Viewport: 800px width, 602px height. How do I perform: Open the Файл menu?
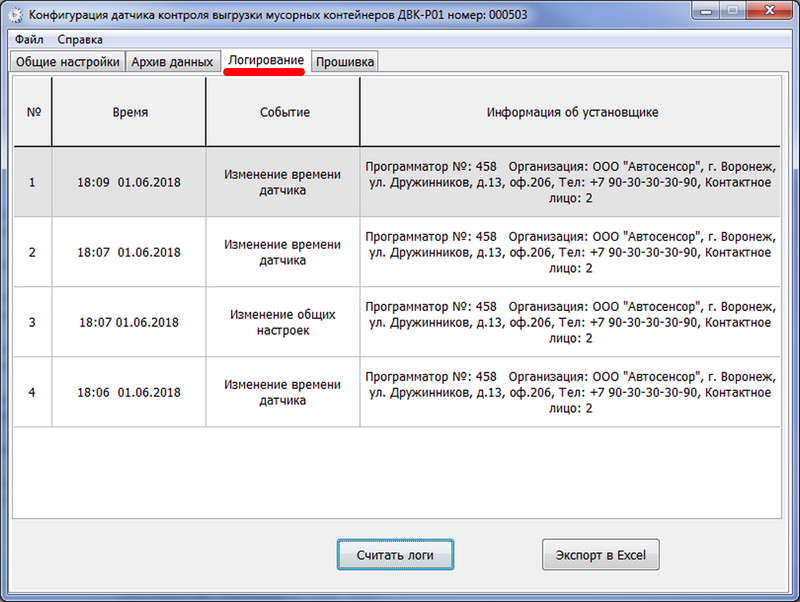[29, 40]
